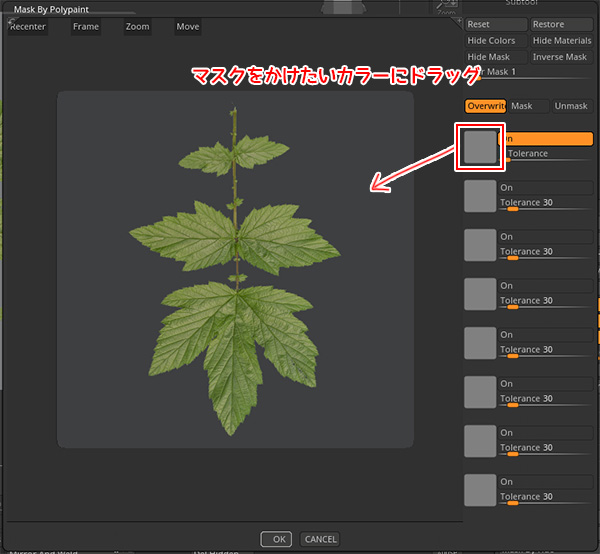Select the bottom-most color swatch

pyautogui.click(x=481, y=489)
